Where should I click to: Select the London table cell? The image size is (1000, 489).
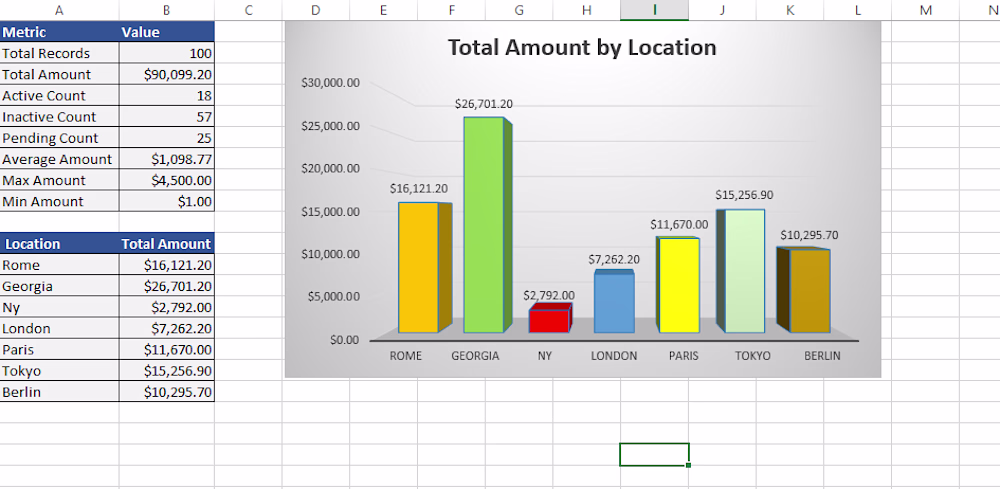tap(59, 328)
